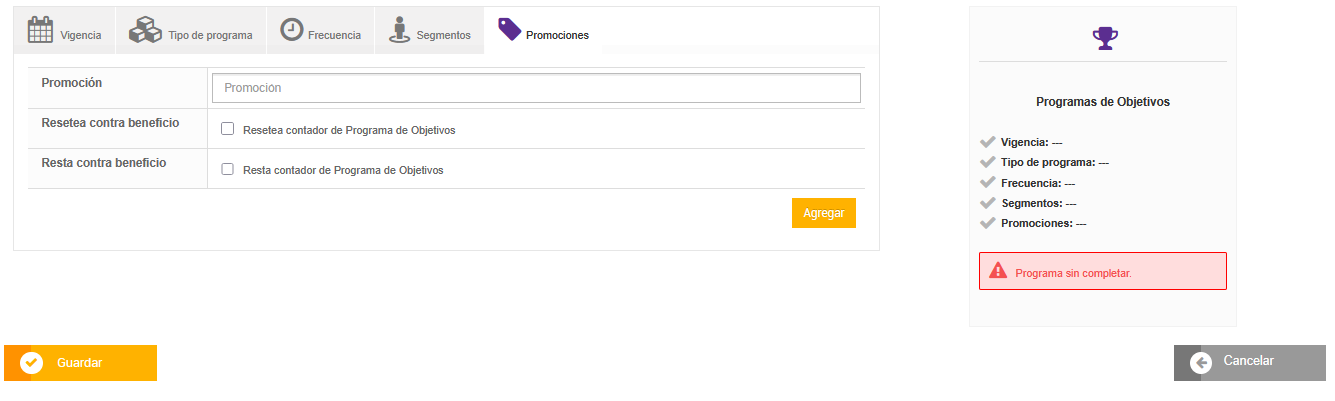Click the red warning triangle icon
Image resolution: width=1335 pixels, height=401 pixels.
tap(998, 271)
